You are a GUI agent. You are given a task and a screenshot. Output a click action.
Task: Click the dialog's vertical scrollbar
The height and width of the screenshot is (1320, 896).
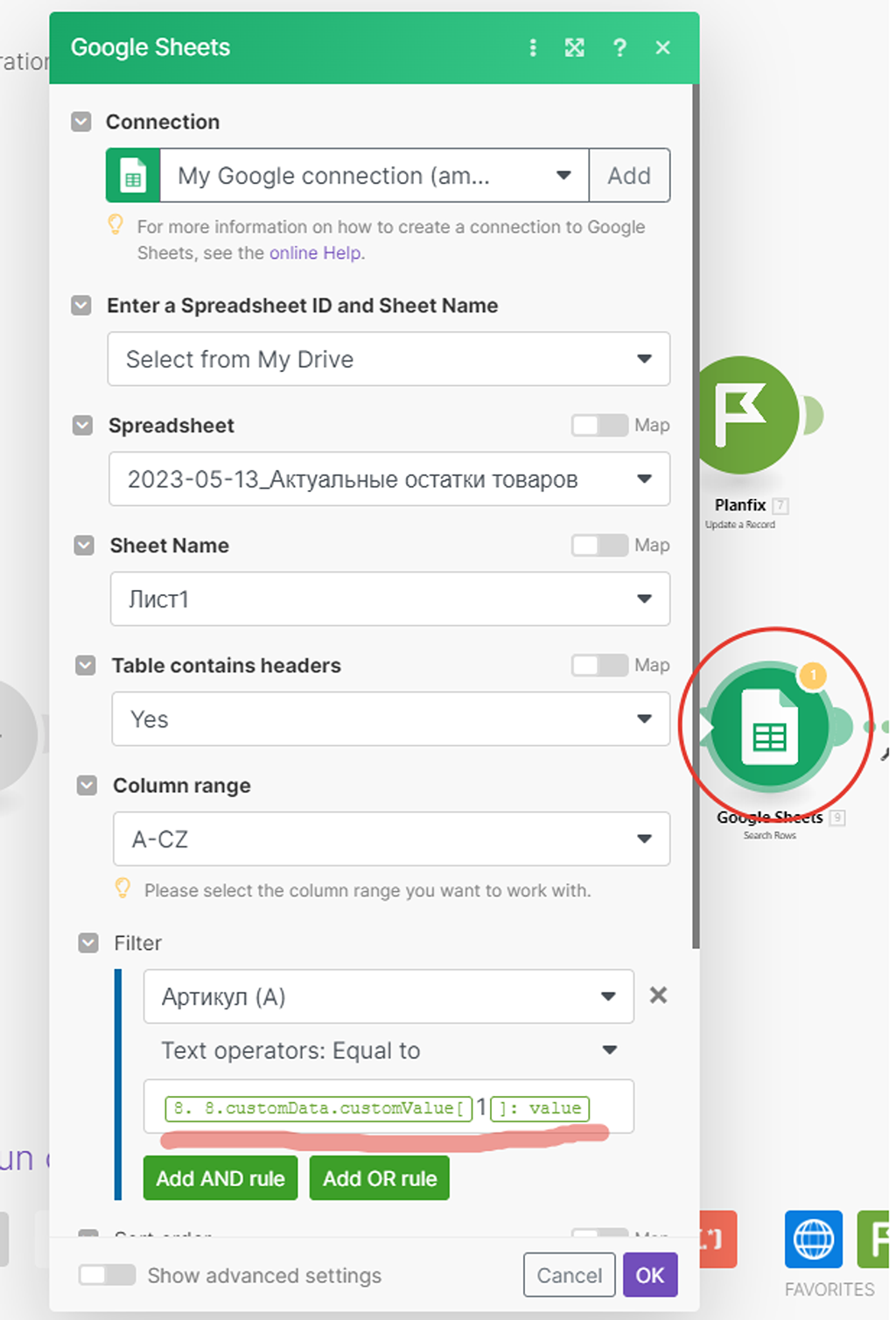pyautogui.click(x=696, y=516)
